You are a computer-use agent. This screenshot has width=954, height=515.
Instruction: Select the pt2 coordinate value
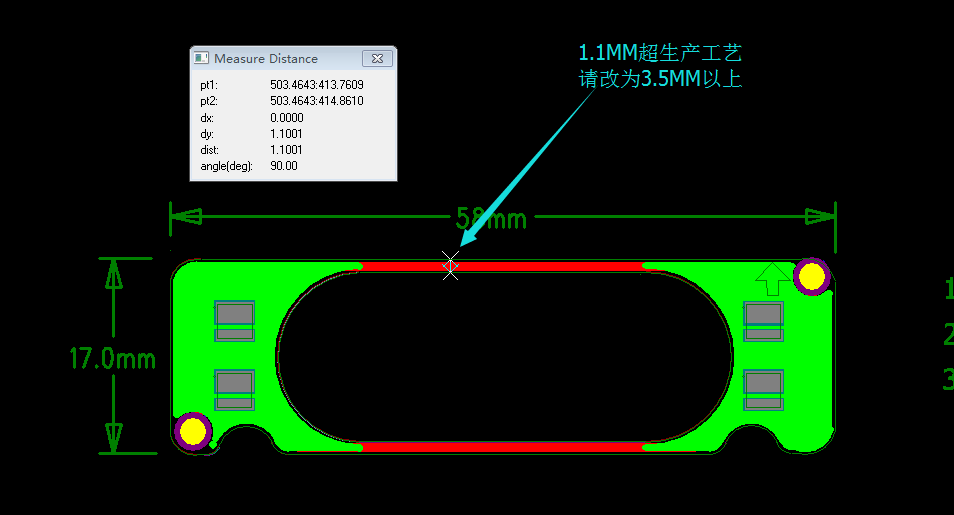pos(316,101)
